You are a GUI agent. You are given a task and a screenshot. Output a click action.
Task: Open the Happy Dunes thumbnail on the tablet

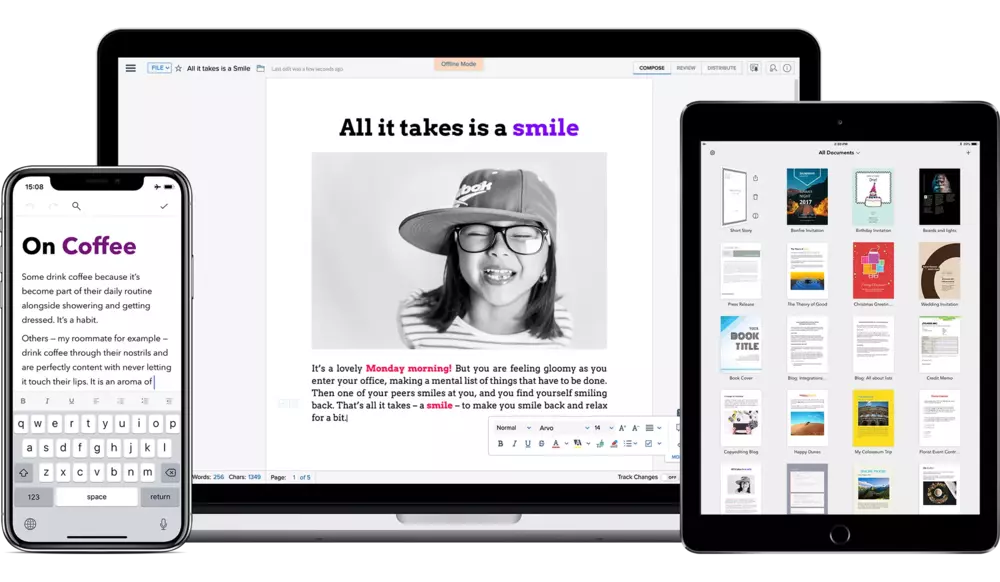[807, 418]
